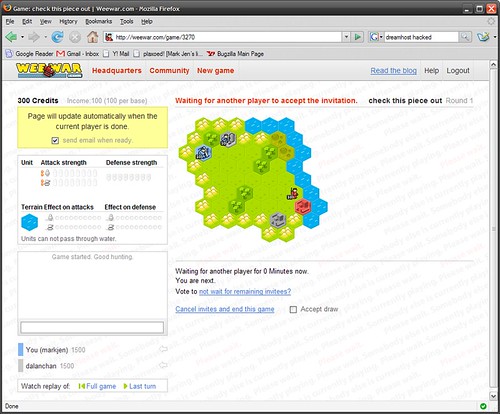The image size is (500, 414).
Task: Click the scroll up arrow of the page
Action: tap(493, 64)
